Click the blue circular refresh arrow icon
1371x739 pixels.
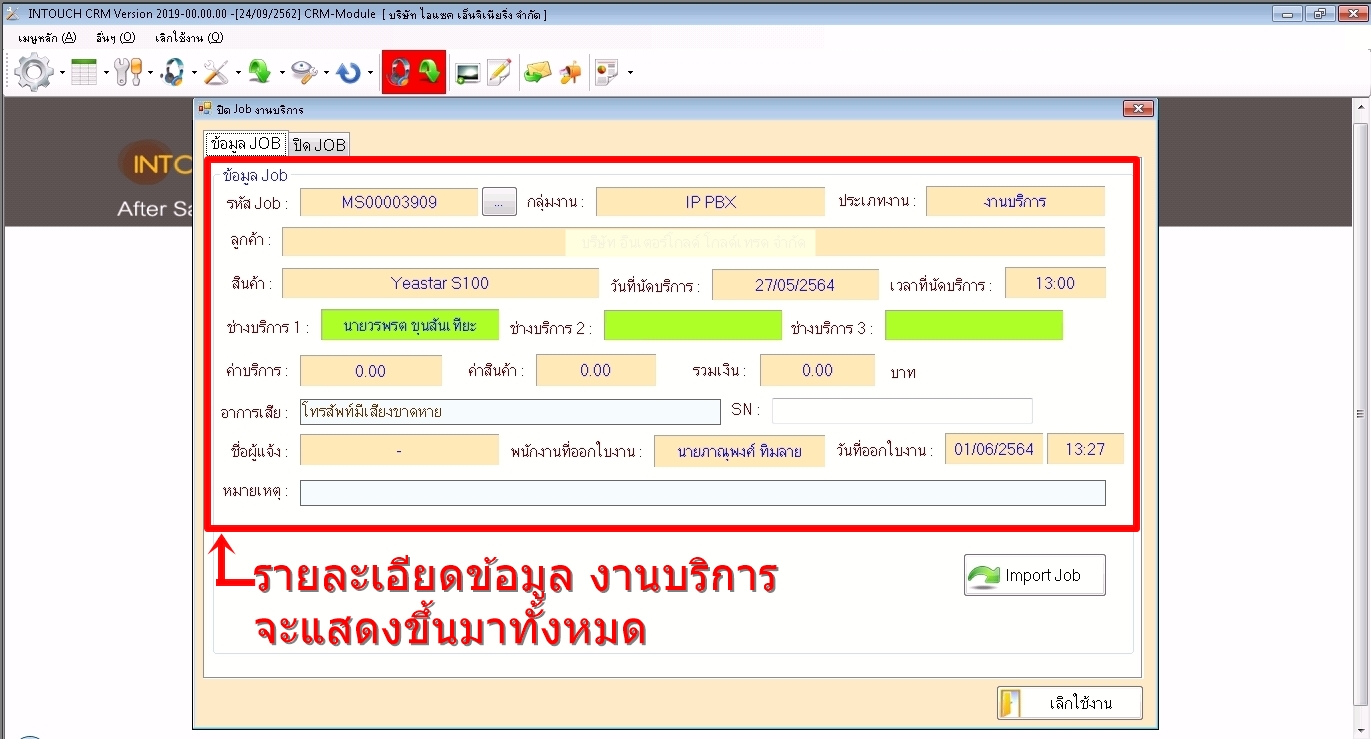point(348,73)
